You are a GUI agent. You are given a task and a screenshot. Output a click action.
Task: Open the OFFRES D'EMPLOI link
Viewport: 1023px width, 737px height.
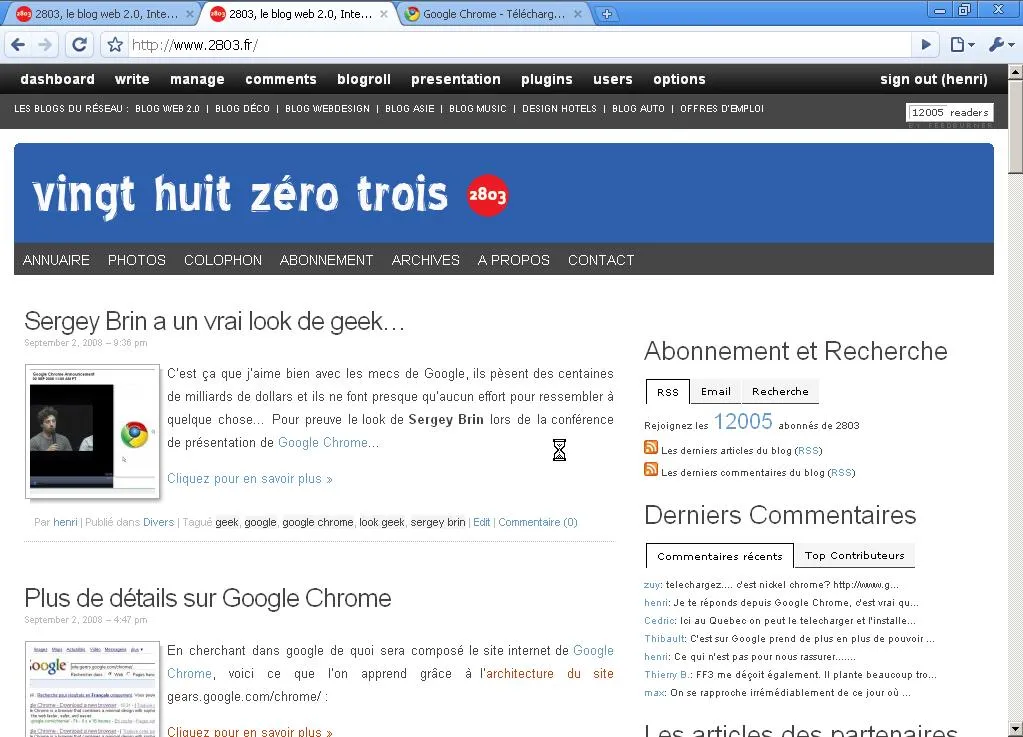[x=722, y=108]
